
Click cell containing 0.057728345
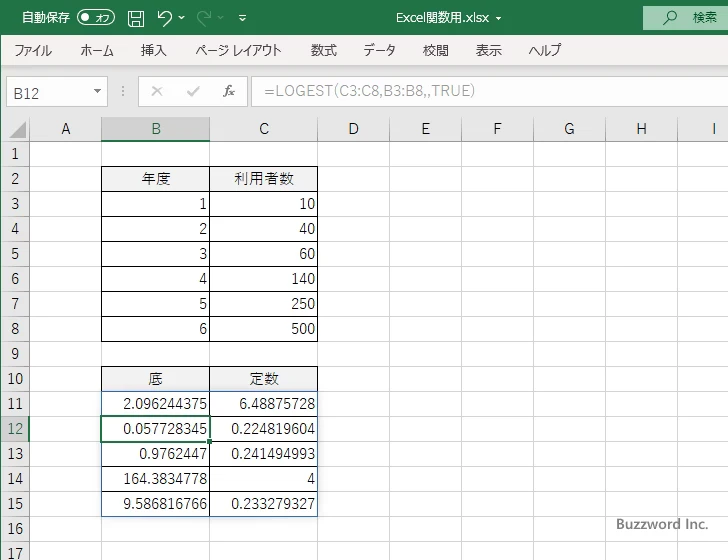(x=156, y=429)
